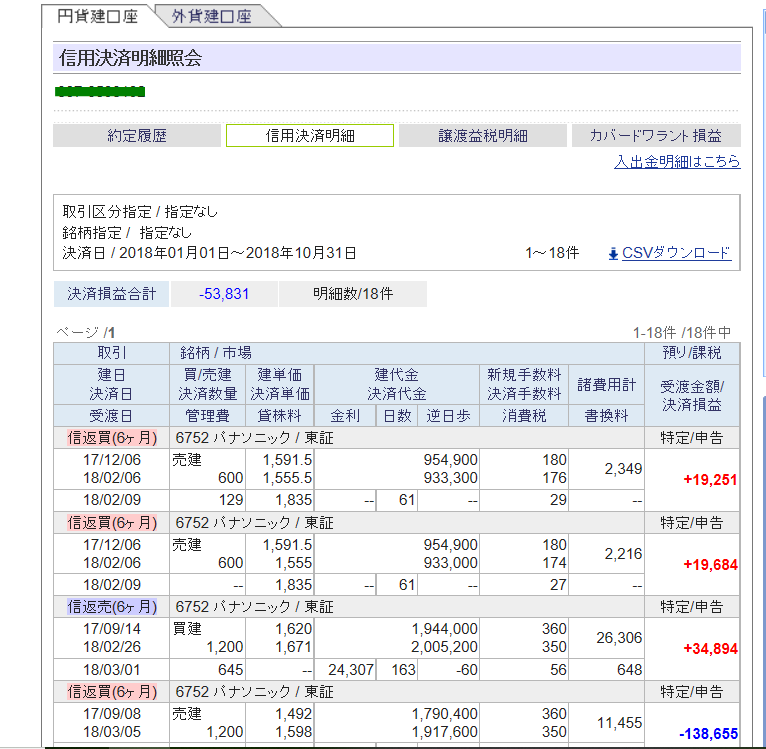Screen dimensions: 766x749
Task: Click the 2,005,200 settlement amount cell
Action: (444, 647)
